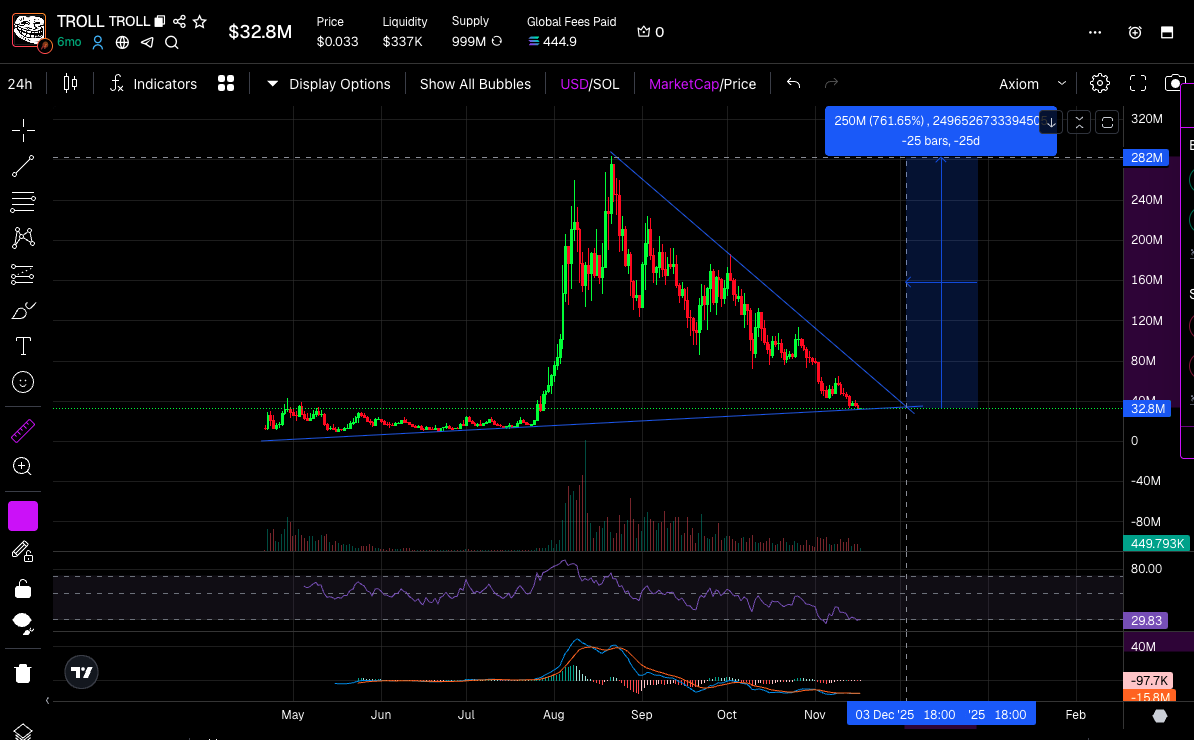Click the TradingView logo button
This screenshot has height=740, width=1194.
coord(81,672)
